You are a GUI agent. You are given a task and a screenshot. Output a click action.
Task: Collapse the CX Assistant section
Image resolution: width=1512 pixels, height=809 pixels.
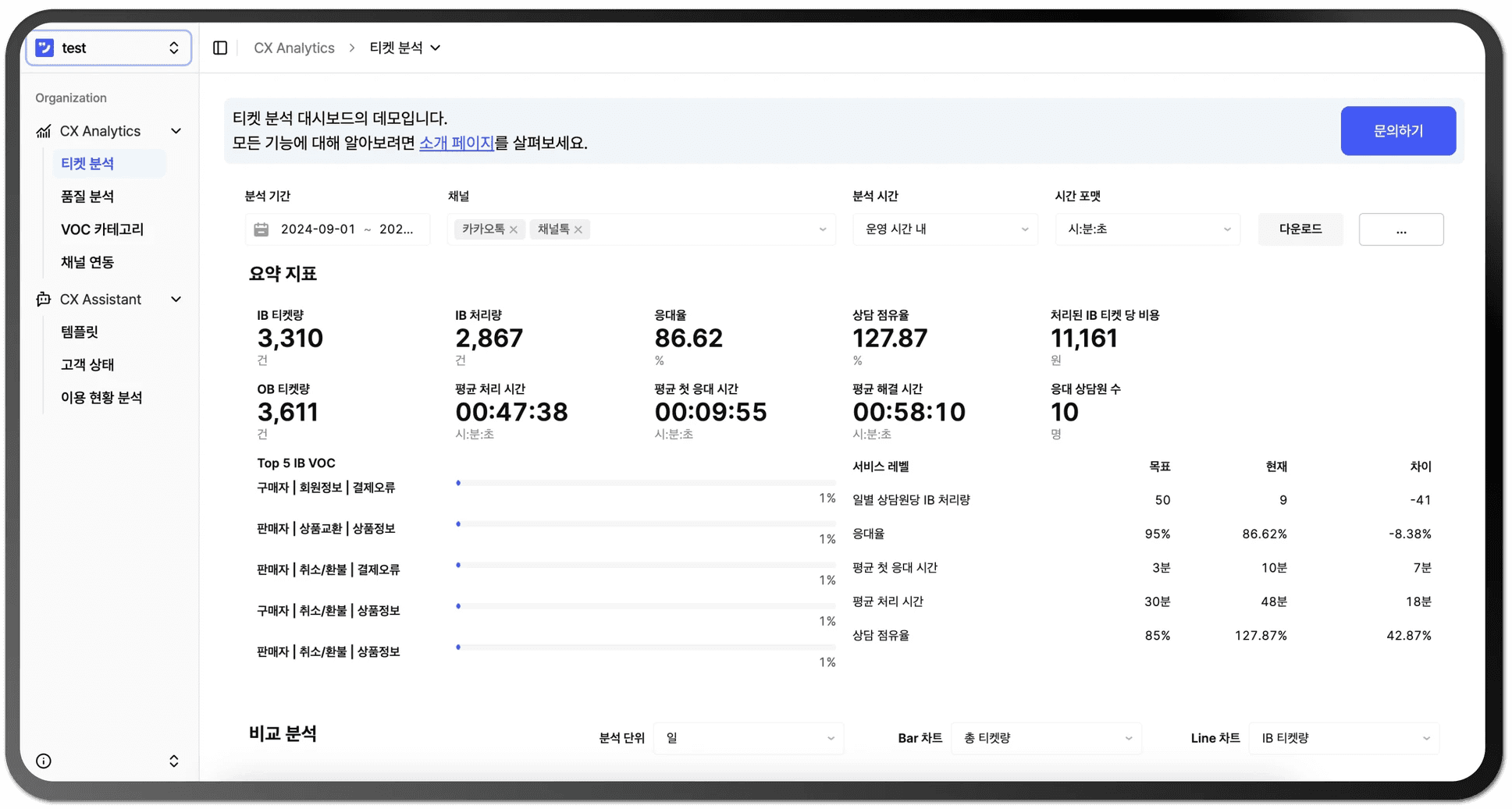[x=176, y=300]
